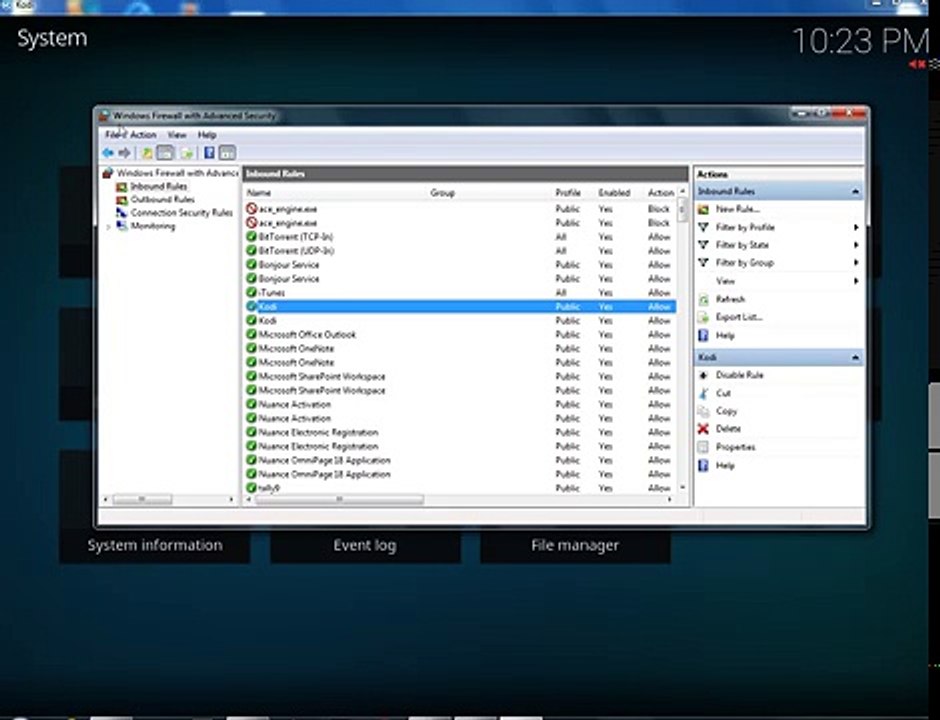
Task: Click the highlighted Kodi rule row
Action: [460, 306]
